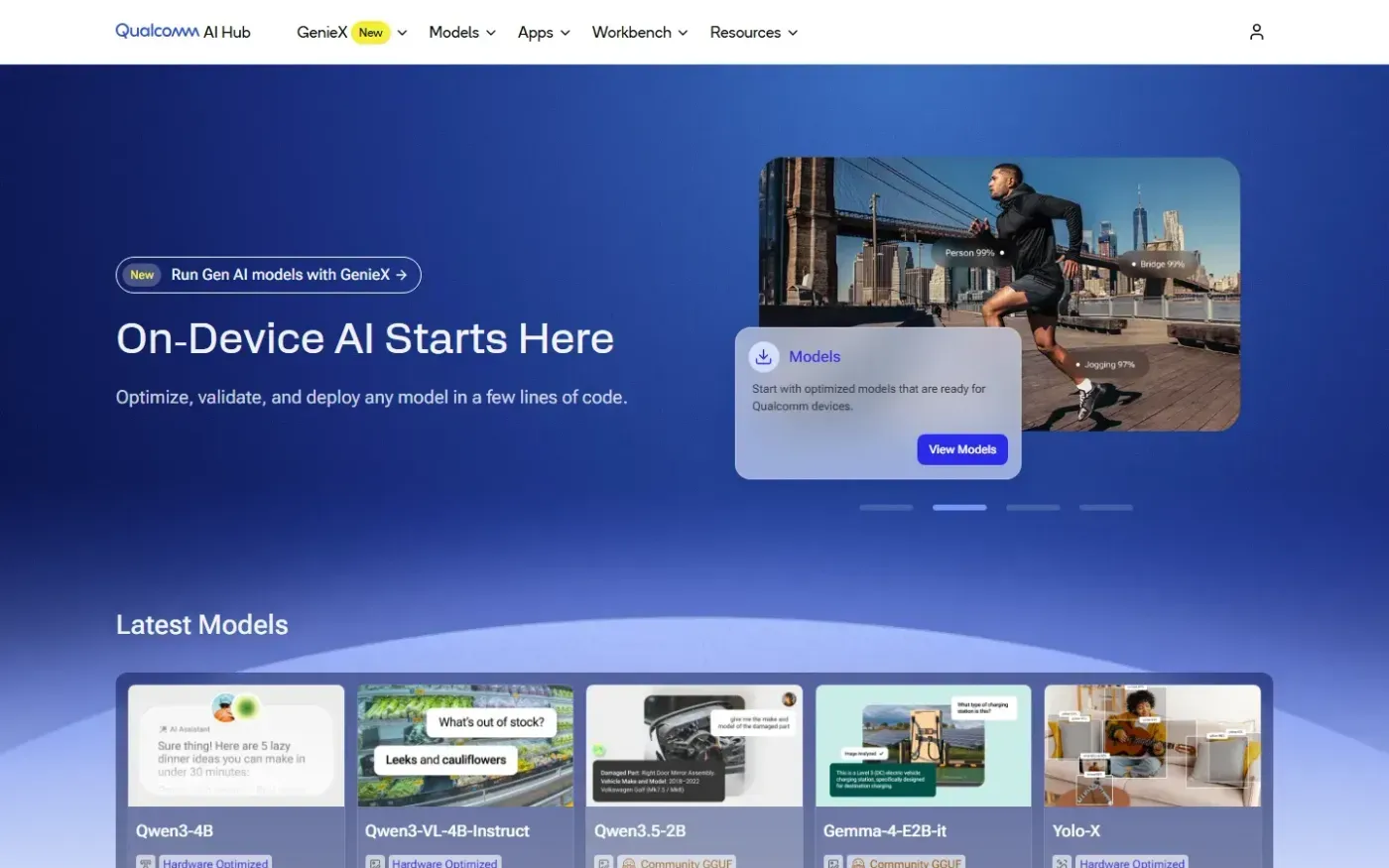
Task: Click the 'Optimize, validate, and deploy' subtitle
Action: tap(371, 397)
